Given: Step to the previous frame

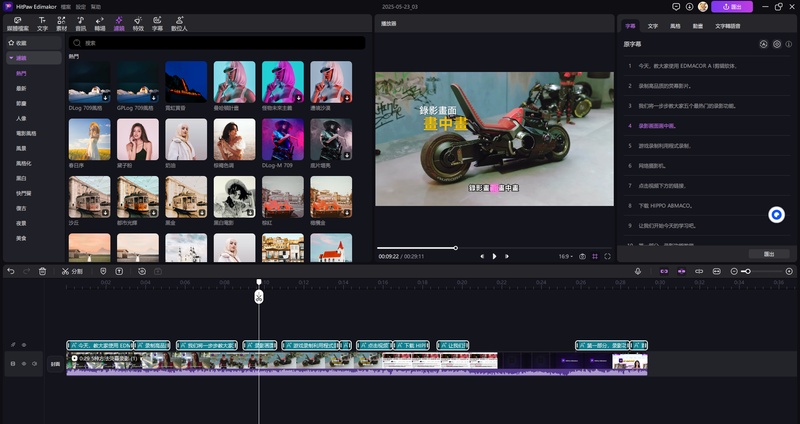Looking at the screenshot, I should [482, 256].
